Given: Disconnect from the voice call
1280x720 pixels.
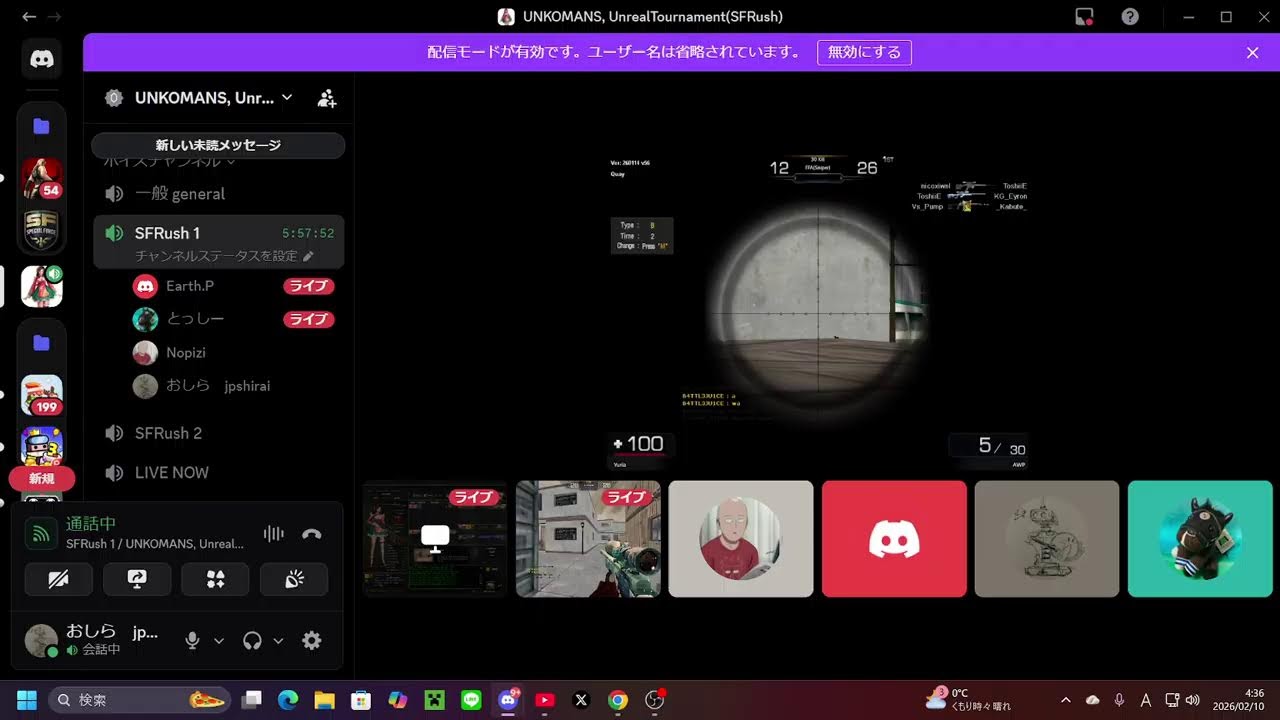Looking at the screenshot, I should pyautogui.click(x=312, y=534).
